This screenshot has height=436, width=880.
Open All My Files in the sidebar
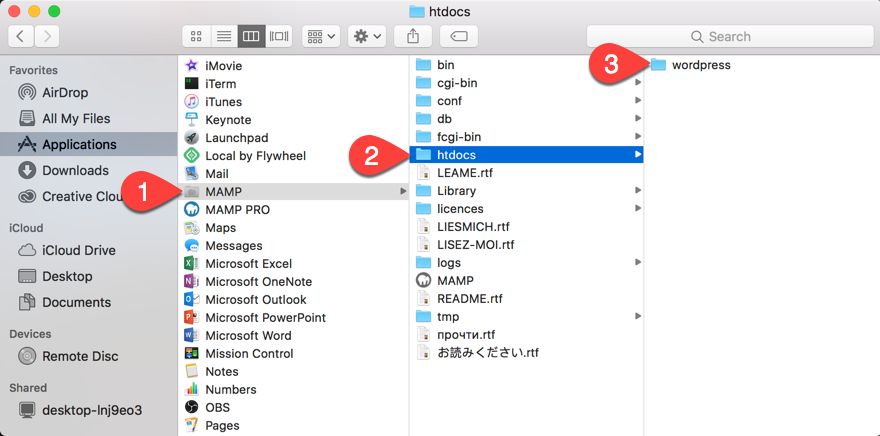(89, 118)
